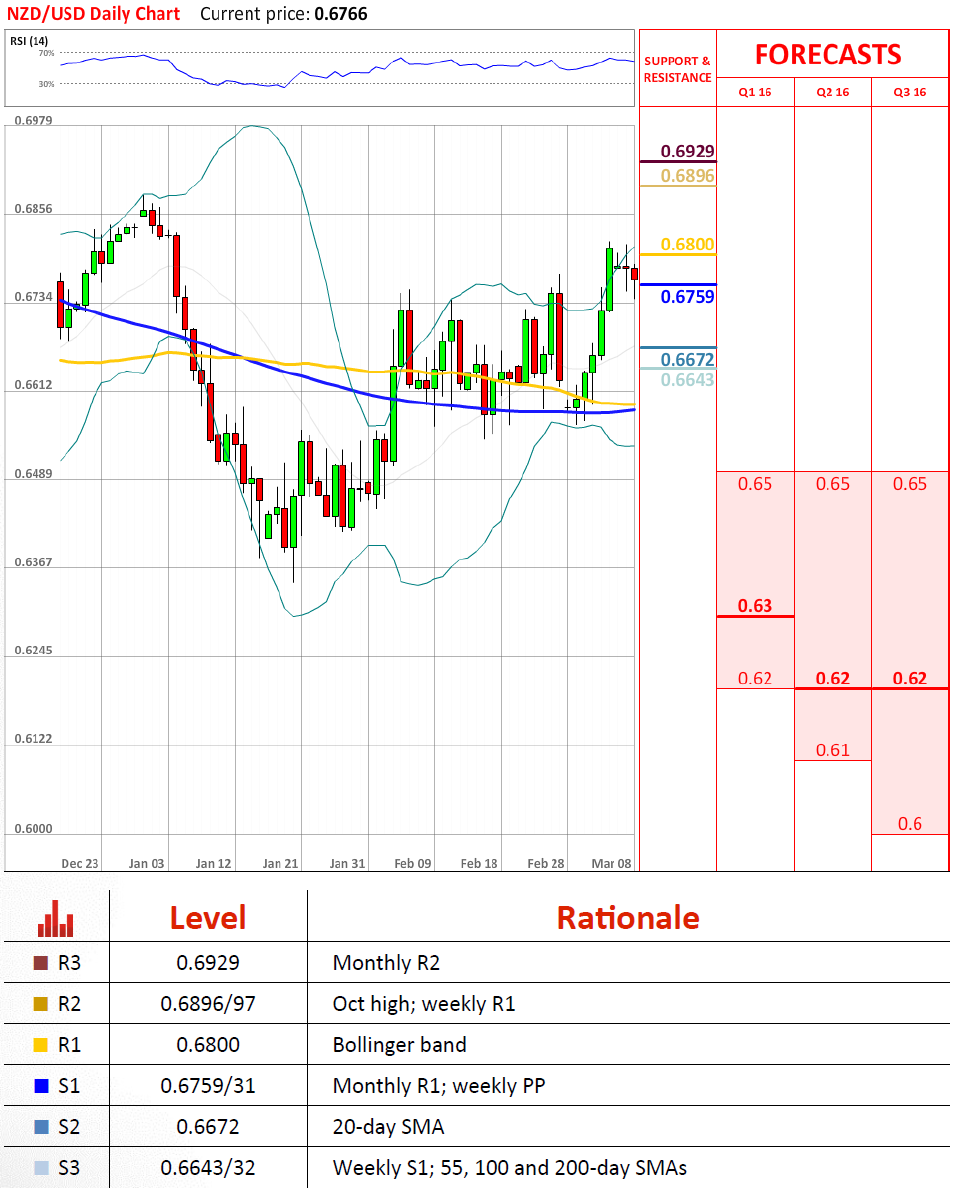The width and height of the screenshot is (966, 1188).
Task: Click the Mar 08 date axis label
Action: 611,863
